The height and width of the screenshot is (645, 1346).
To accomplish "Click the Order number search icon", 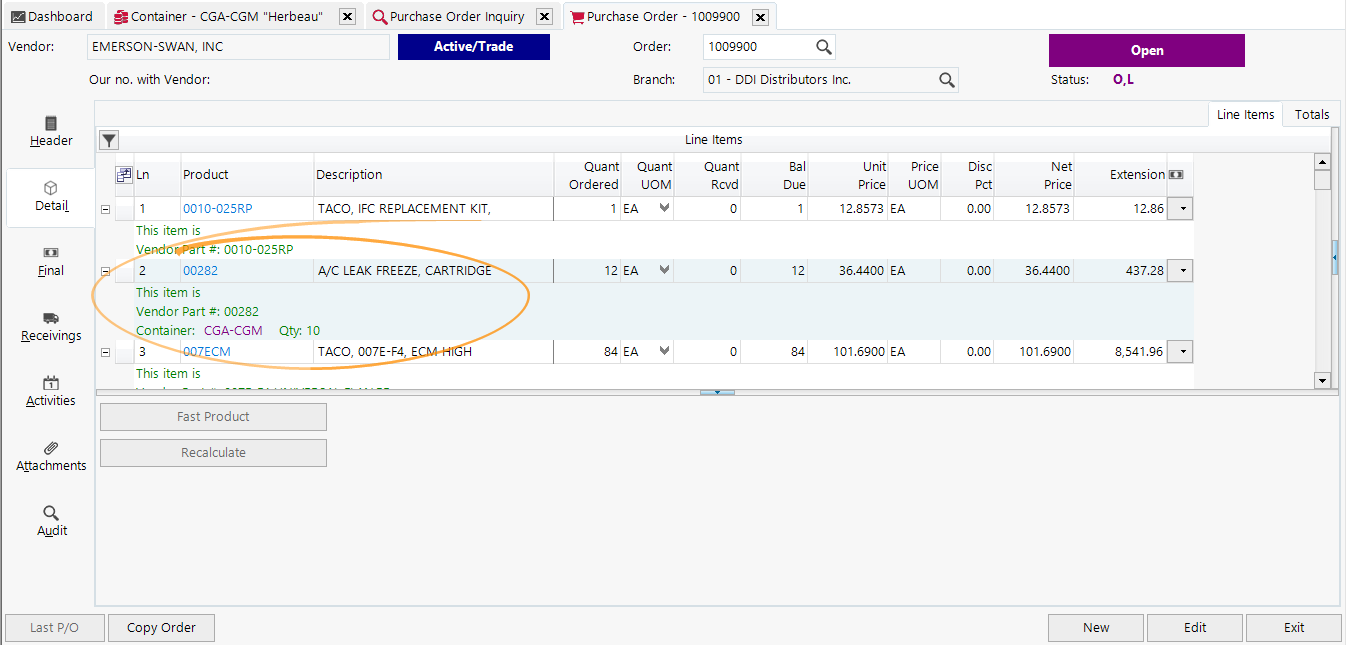I will tap(823, 47).
